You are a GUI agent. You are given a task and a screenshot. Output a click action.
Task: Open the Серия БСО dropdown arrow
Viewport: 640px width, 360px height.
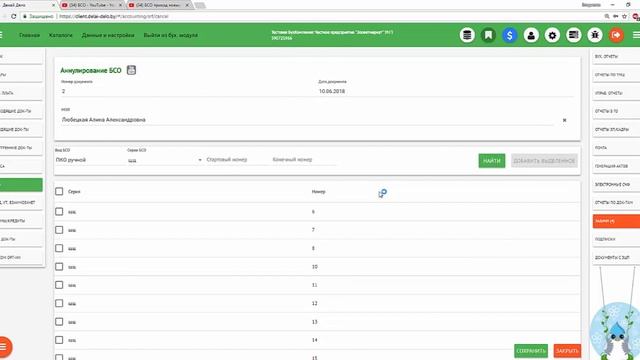[x=200, y=160]
